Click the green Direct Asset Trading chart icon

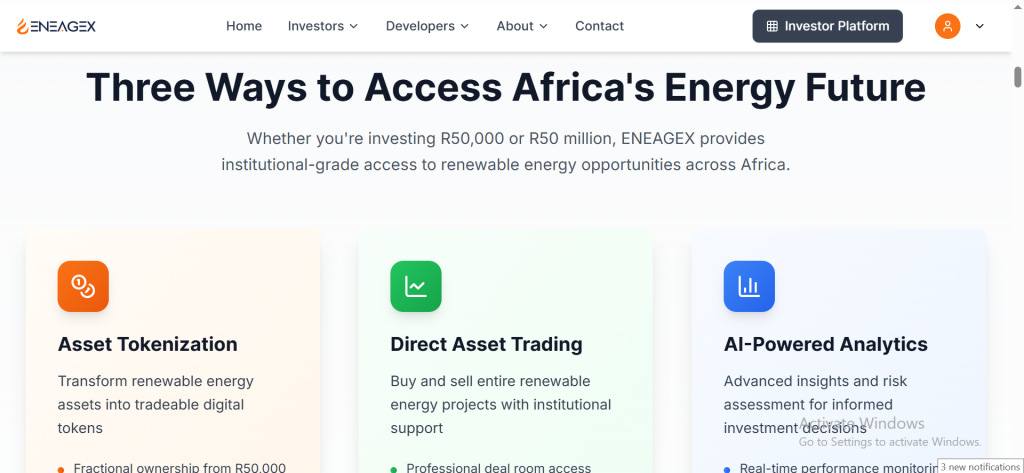[416, 286]
